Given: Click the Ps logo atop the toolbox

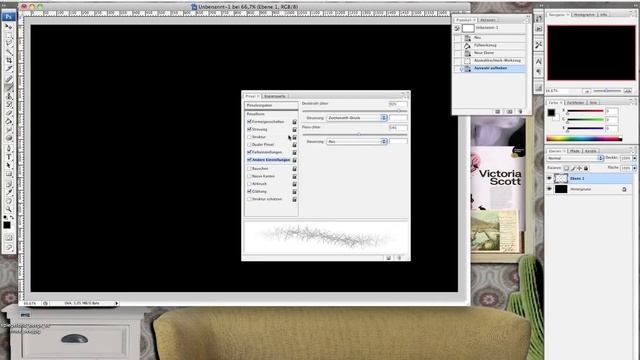Looking at the screenshot, I should [8, 17].
